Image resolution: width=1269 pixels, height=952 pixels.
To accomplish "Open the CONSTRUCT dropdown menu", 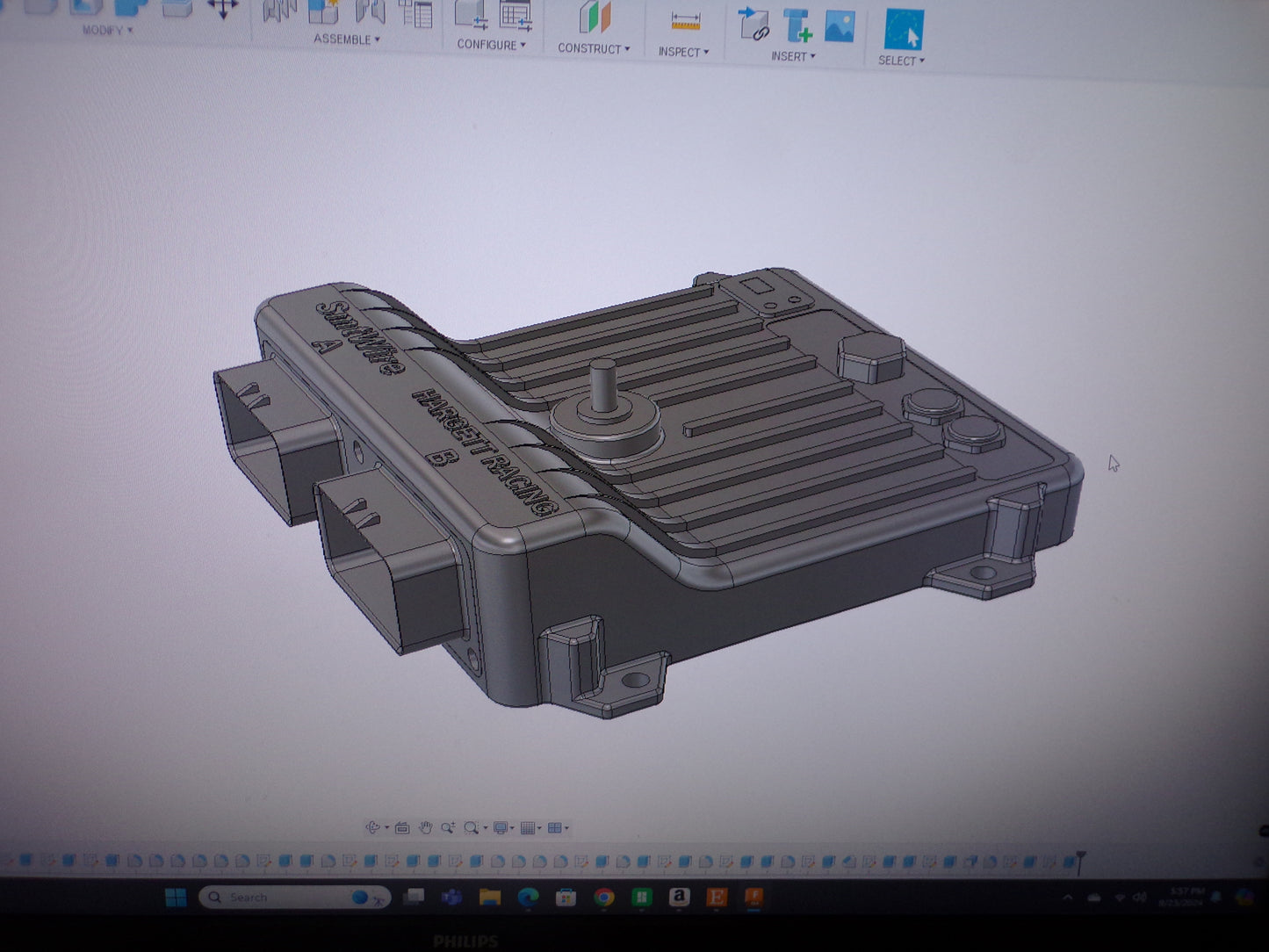I will pos(594,49).
